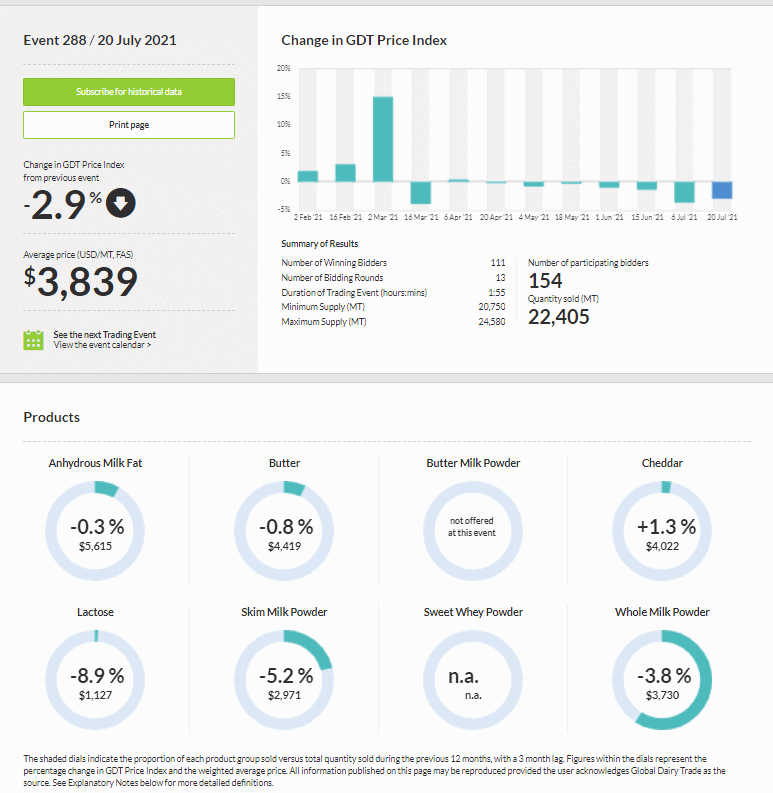The height and width of the screenshot is (793, 773).
Task: Click the Anhydrous Milk Fat heading
Action: (95, 463)
